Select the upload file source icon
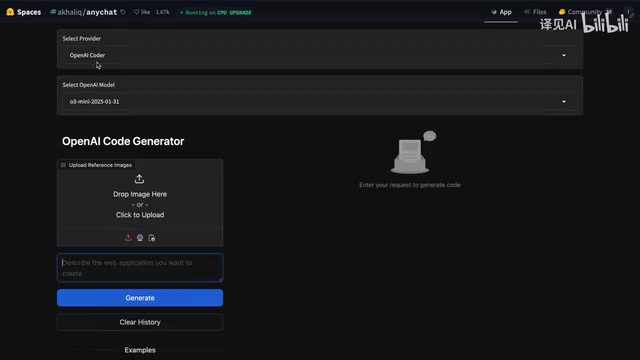640x360 pixels. click(x=128, y=238)
